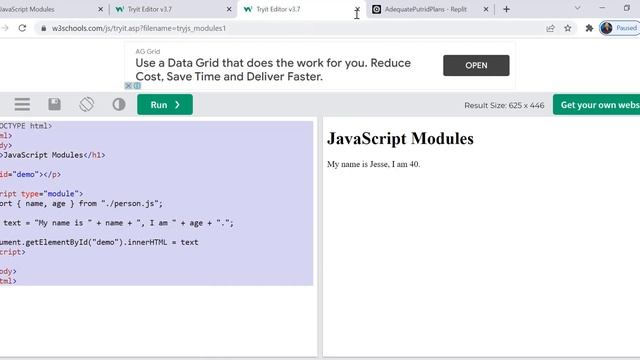
Task: View site info via the lock icon
Action: (43, 28)
